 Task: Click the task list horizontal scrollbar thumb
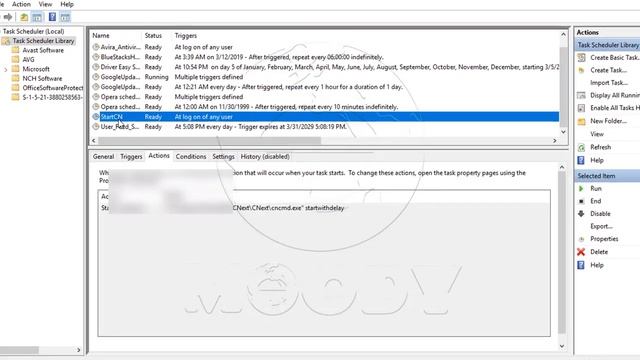pyautogui.click(x=209, y=140)
